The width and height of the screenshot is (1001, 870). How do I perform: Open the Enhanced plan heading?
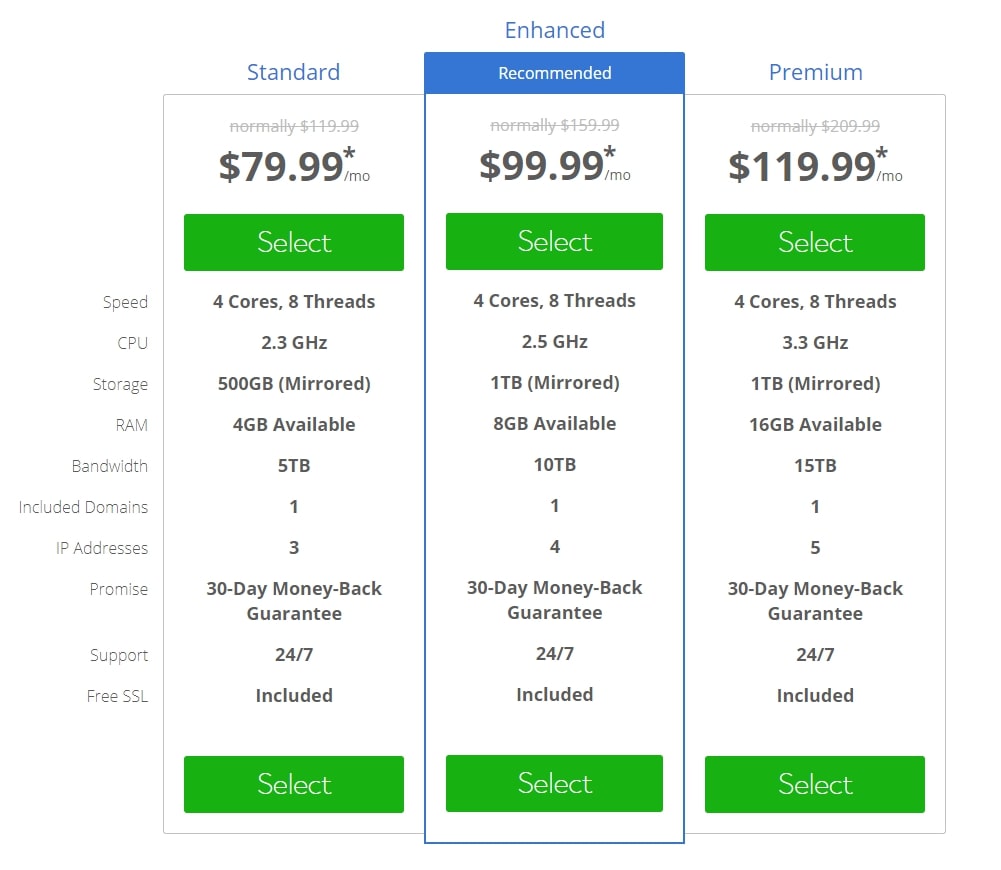click(x=555, y=30)
